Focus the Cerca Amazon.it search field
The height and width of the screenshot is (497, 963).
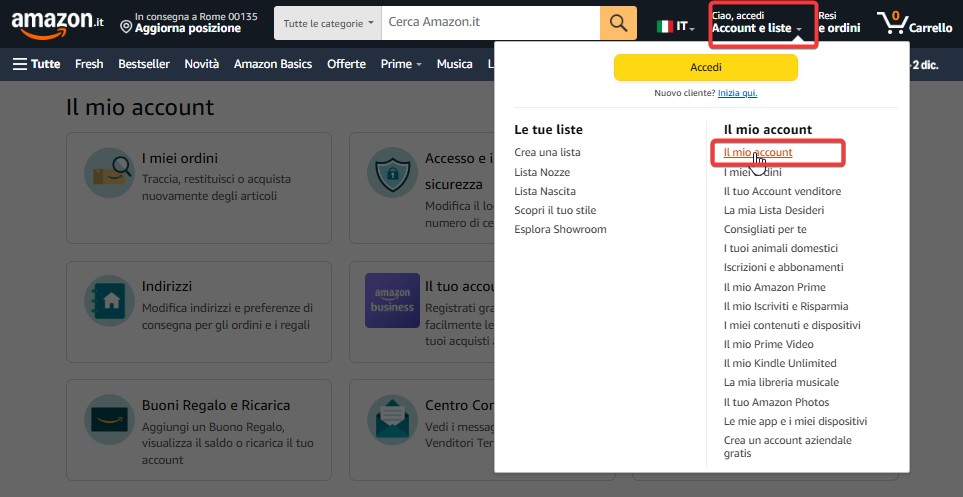click(x=490, y=23)
